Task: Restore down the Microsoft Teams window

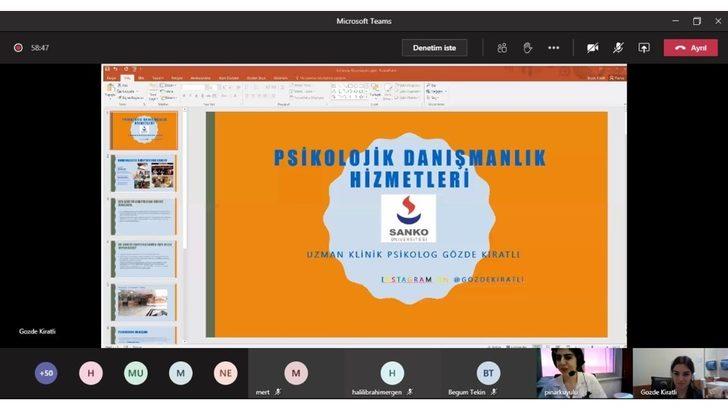Action: click(697, 21)
